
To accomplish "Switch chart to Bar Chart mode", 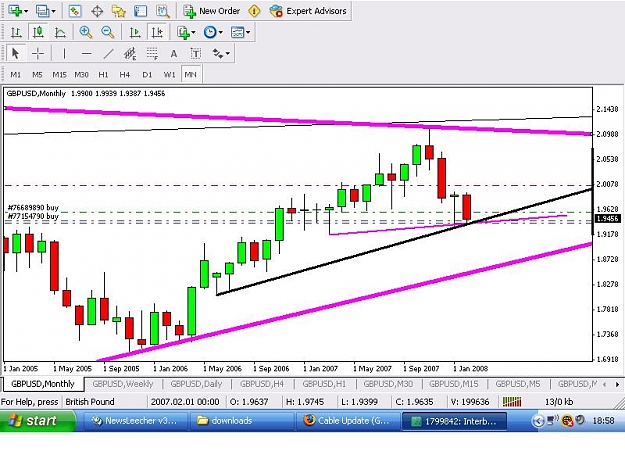I will tap(16, 32).
